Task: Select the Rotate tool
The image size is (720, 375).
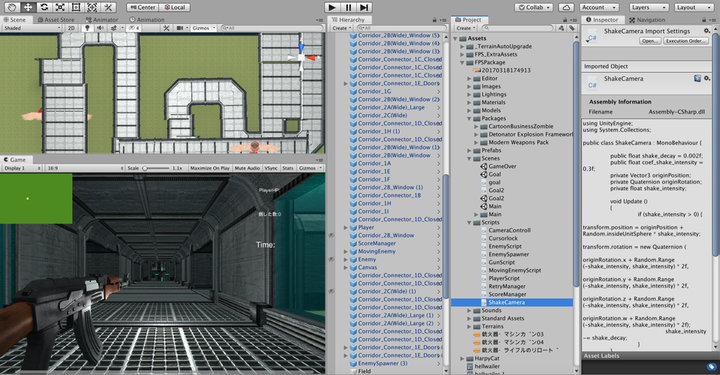Action: click(x=44, y=7)
